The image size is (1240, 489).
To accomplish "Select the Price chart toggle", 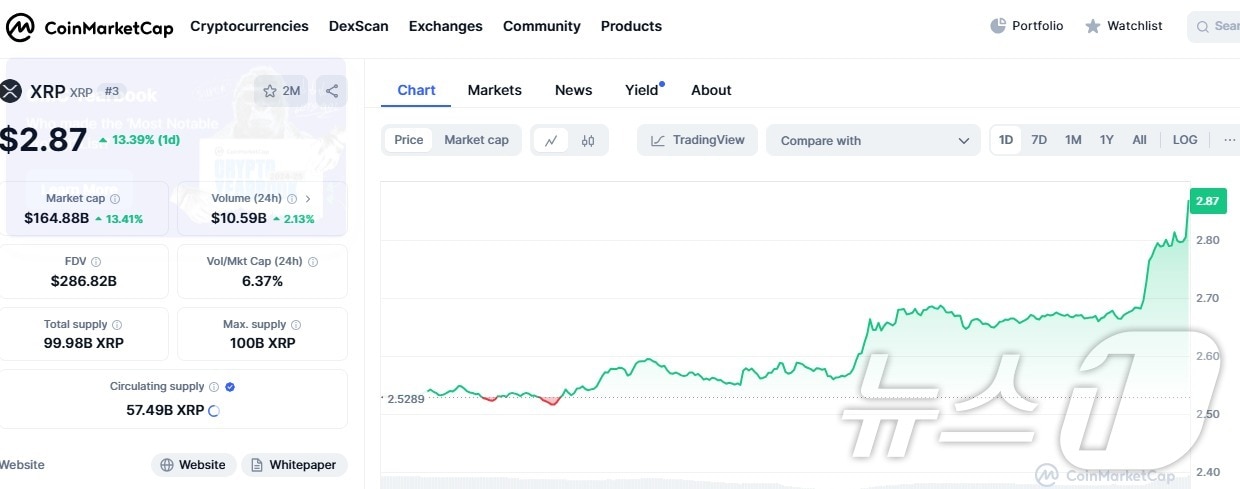I will [x=408, y=140].
